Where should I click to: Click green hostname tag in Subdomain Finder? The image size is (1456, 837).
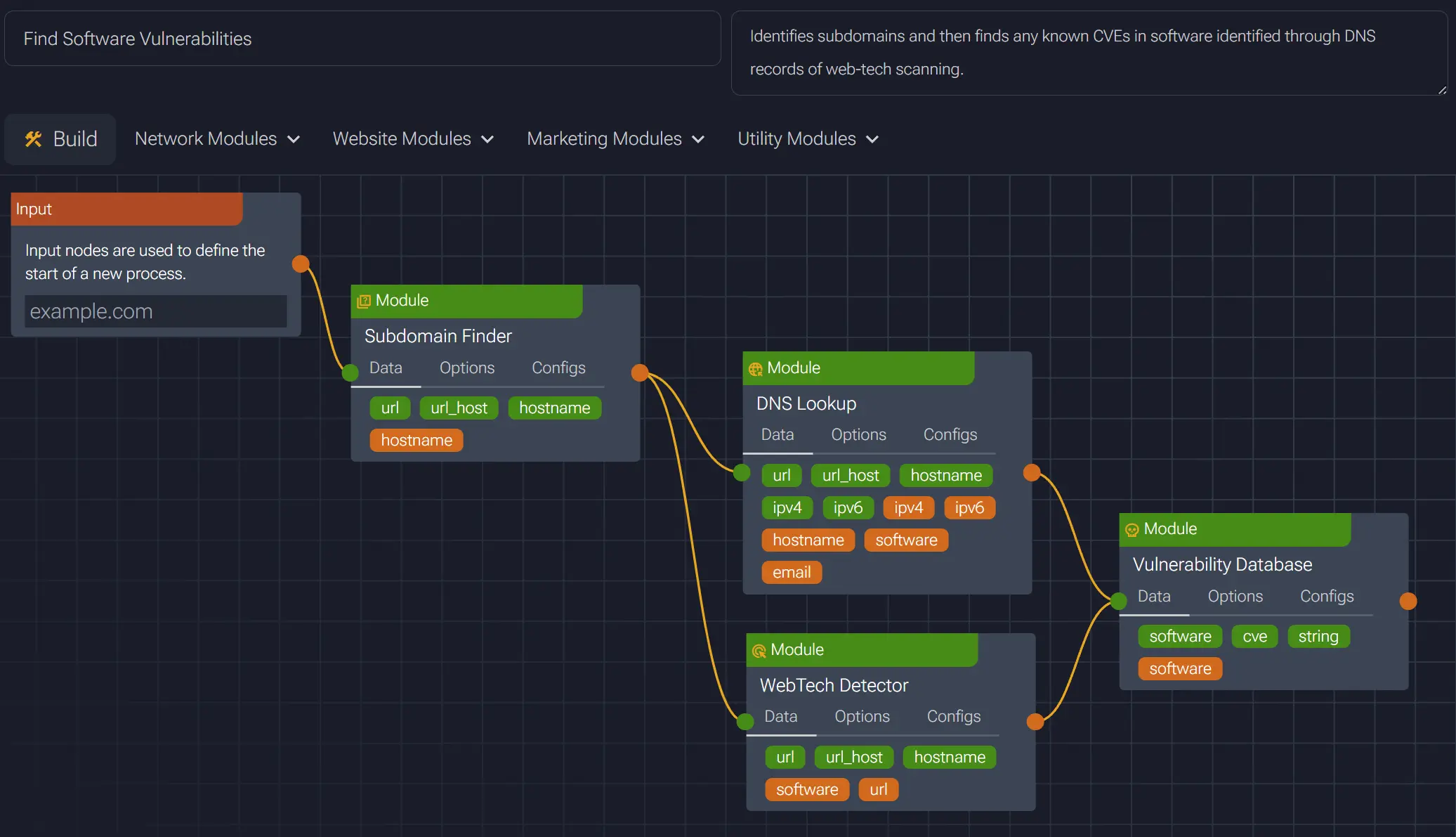554,408
